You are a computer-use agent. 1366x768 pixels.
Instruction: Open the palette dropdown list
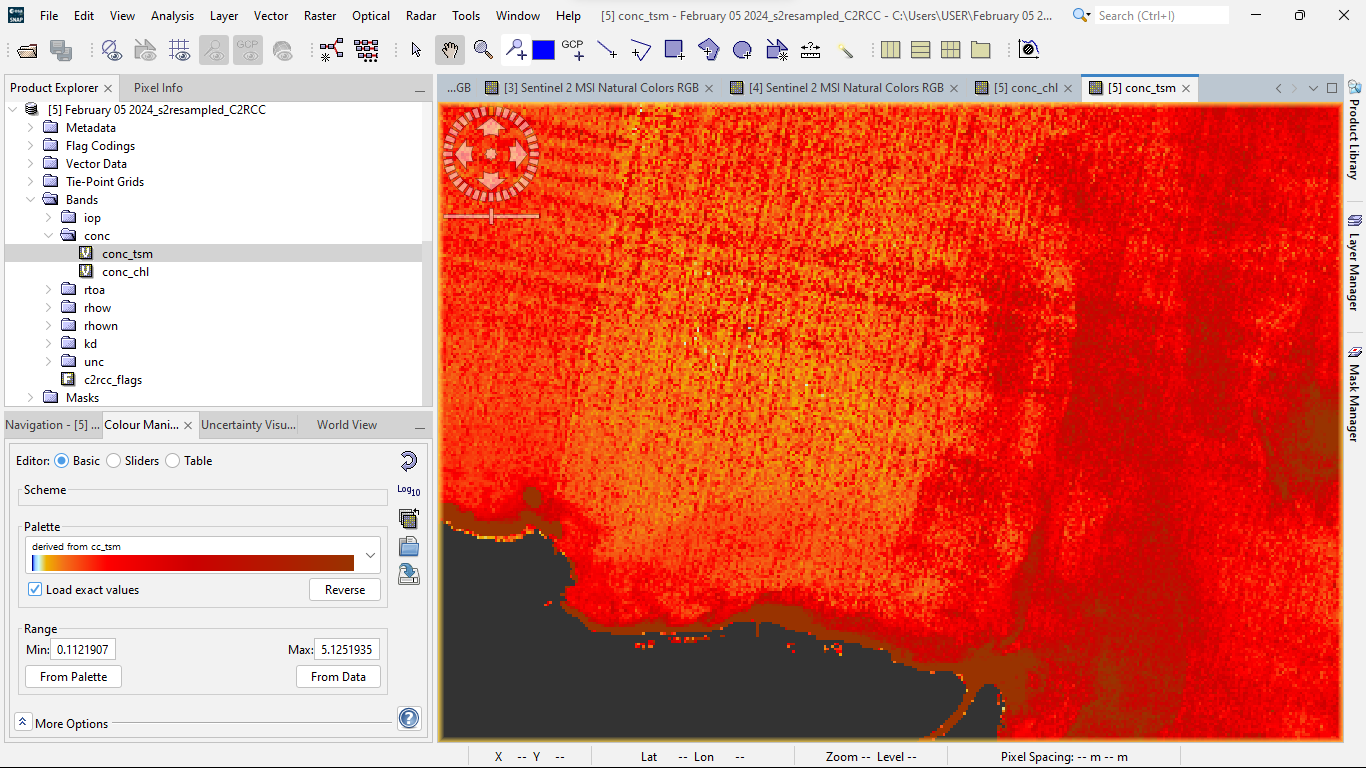click(x=371, y=555)
